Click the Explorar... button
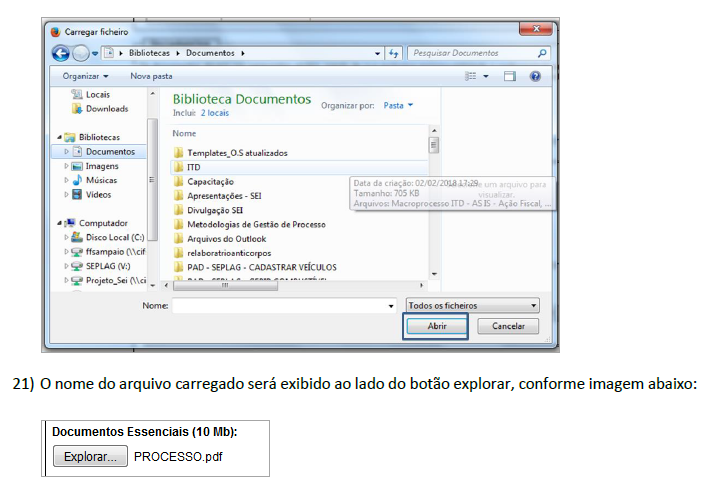Image resolution: width=706 pixels, height=485 pixels. click(x=90, y=457)
